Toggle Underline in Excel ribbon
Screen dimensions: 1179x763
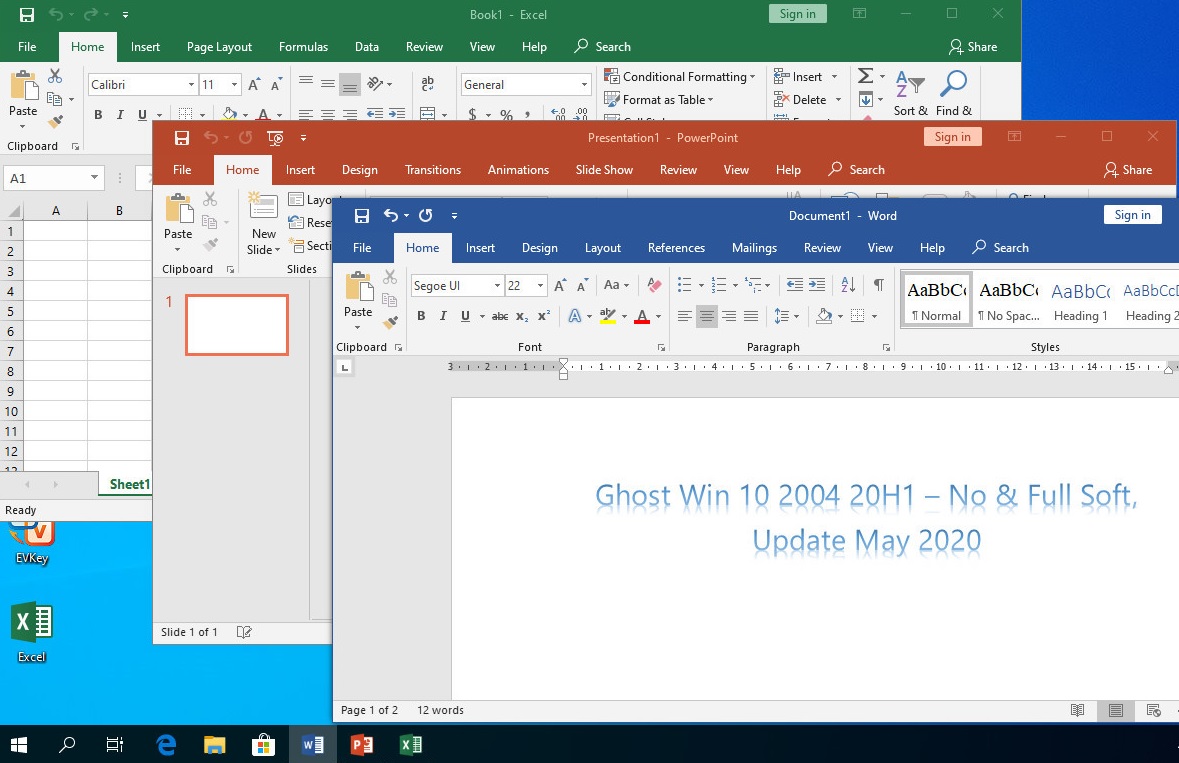pyautogui.click(x=142, y=115)
